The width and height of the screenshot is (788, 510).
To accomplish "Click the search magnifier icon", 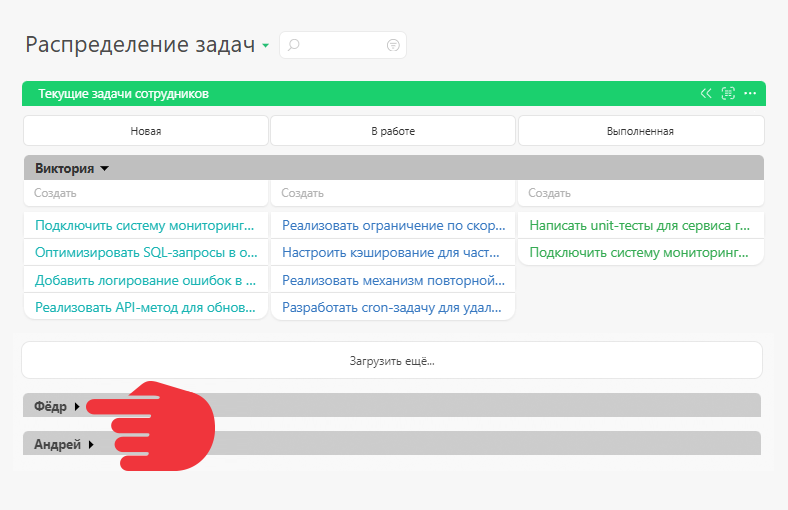I will (293, 45).
